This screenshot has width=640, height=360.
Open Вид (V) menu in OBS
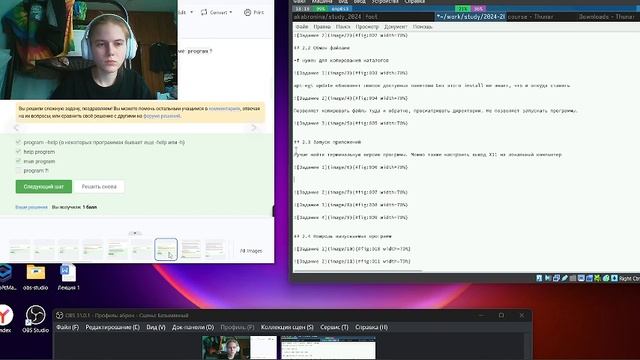tap(156, 327)
